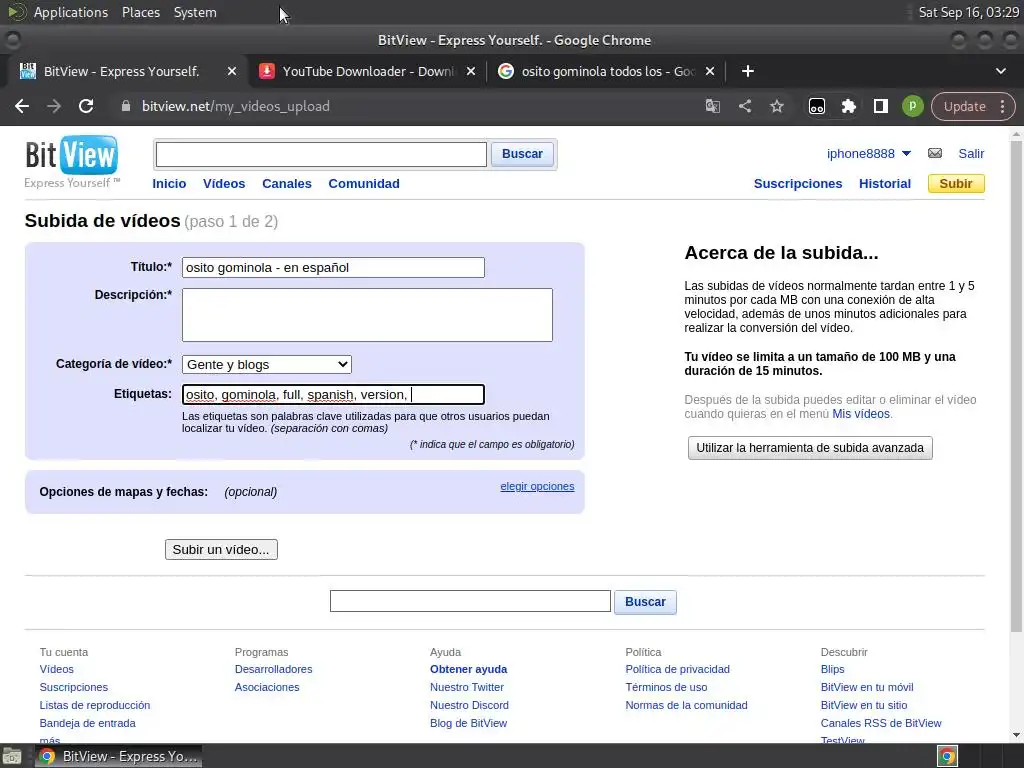Open the Chrome three-dot menu

pos(1002,106)
